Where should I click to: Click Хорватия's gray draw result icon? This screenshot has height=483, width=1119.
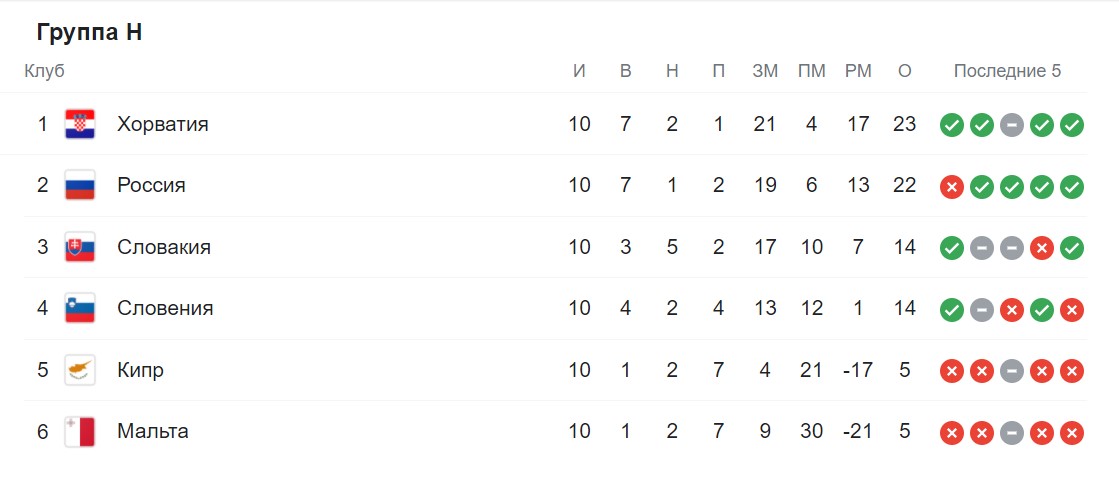tap(1011, 126)
